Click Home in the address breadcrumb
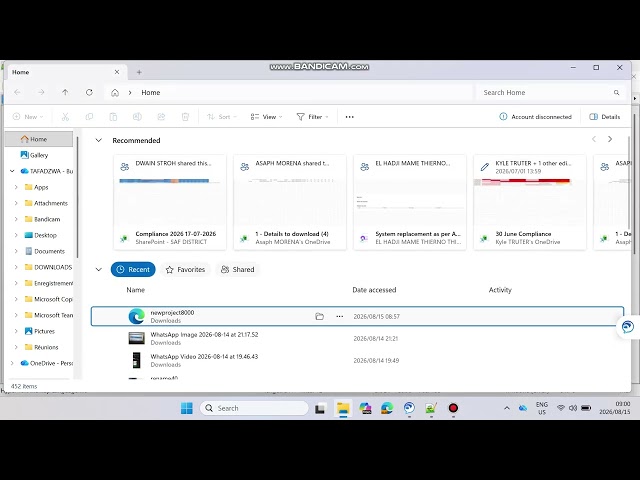Viewport: 640px width, 480px height. (x=151, y=93)
